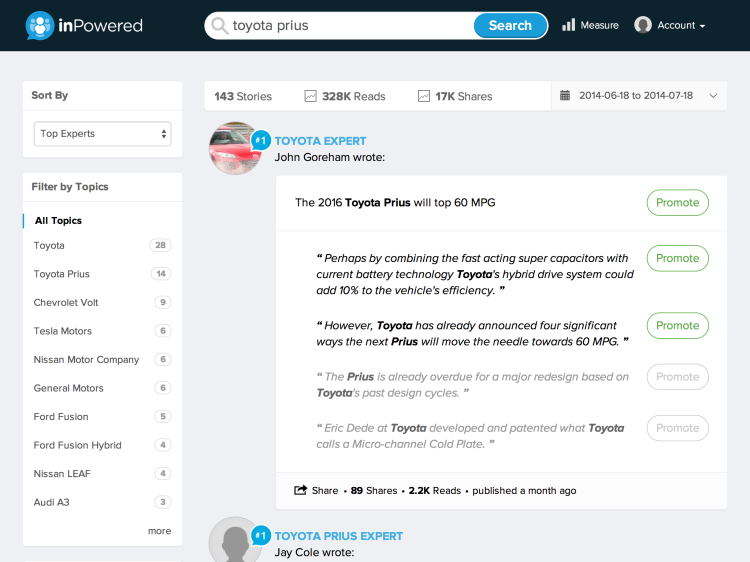Expand the date range dropdown chevron

pyautogui.click(x=713, y=96)
